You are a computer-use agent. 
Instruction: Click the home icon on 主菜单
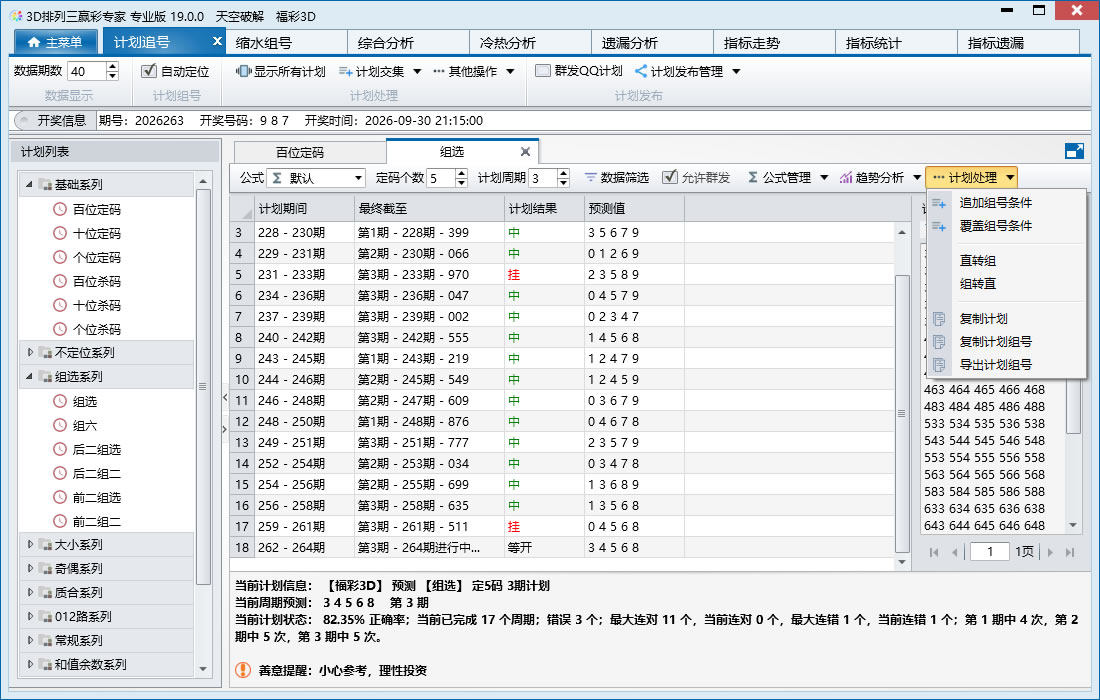[x=34, y=43]
